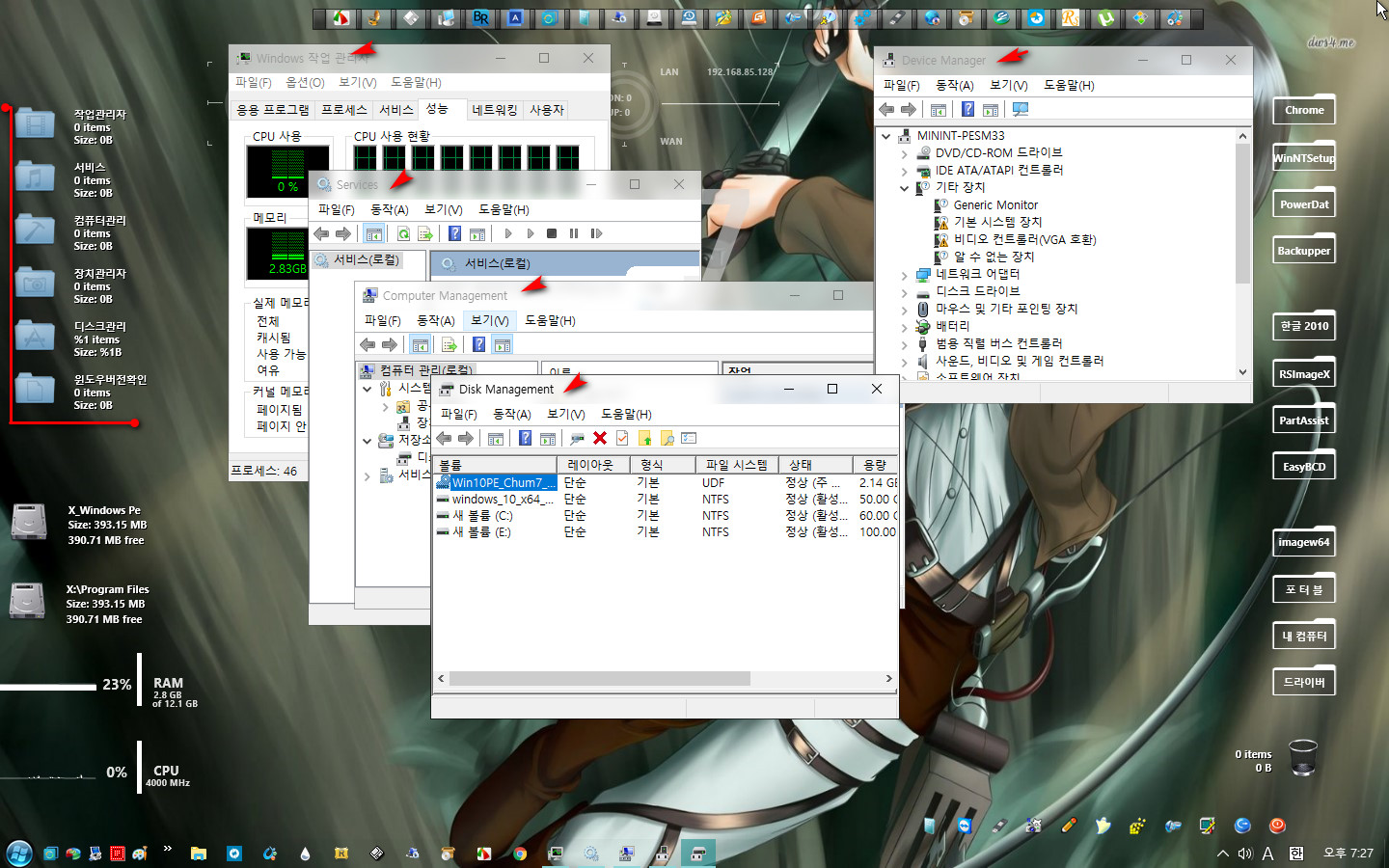The height and width of the screenshot is (868, 1389).
Task: Switch to 네트워킹 tab in Task Manager
Action: pos(495,110)
